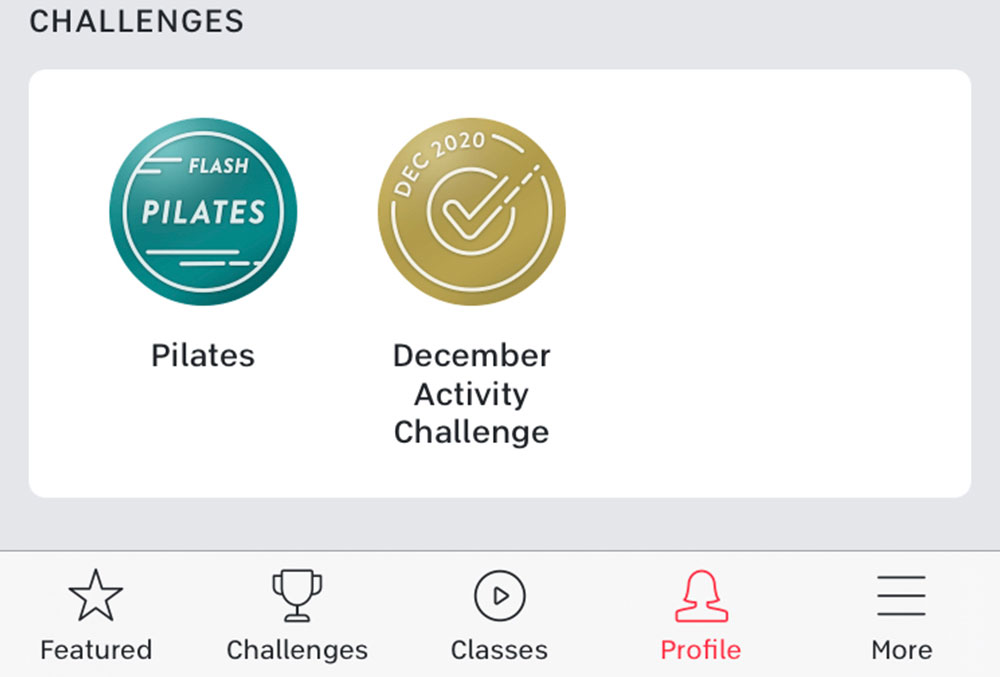
Task: Tap the Featured star icon
Action: (x=96, y=595)
